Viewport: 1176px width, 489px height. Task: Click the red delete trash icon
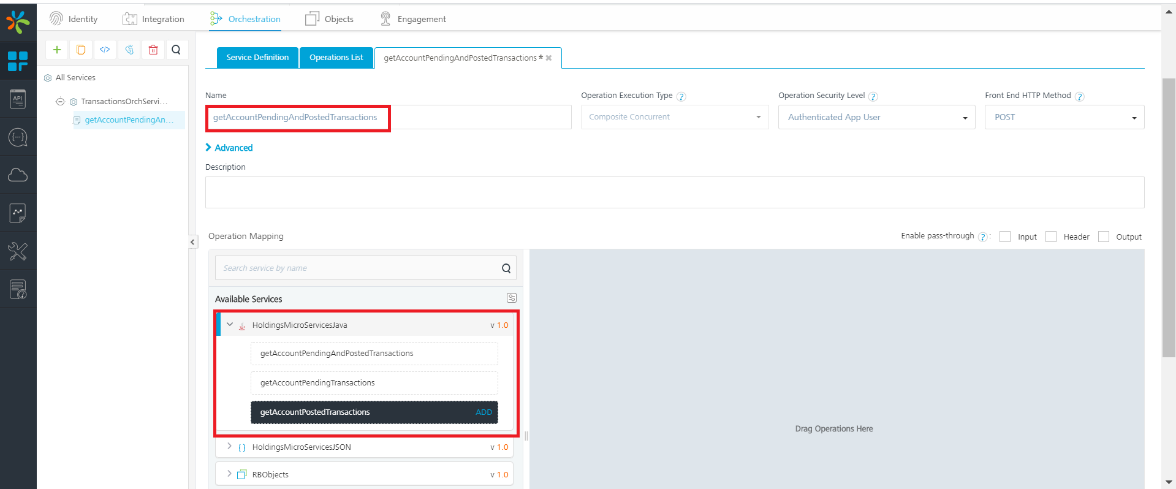click(x=153, y=49)
